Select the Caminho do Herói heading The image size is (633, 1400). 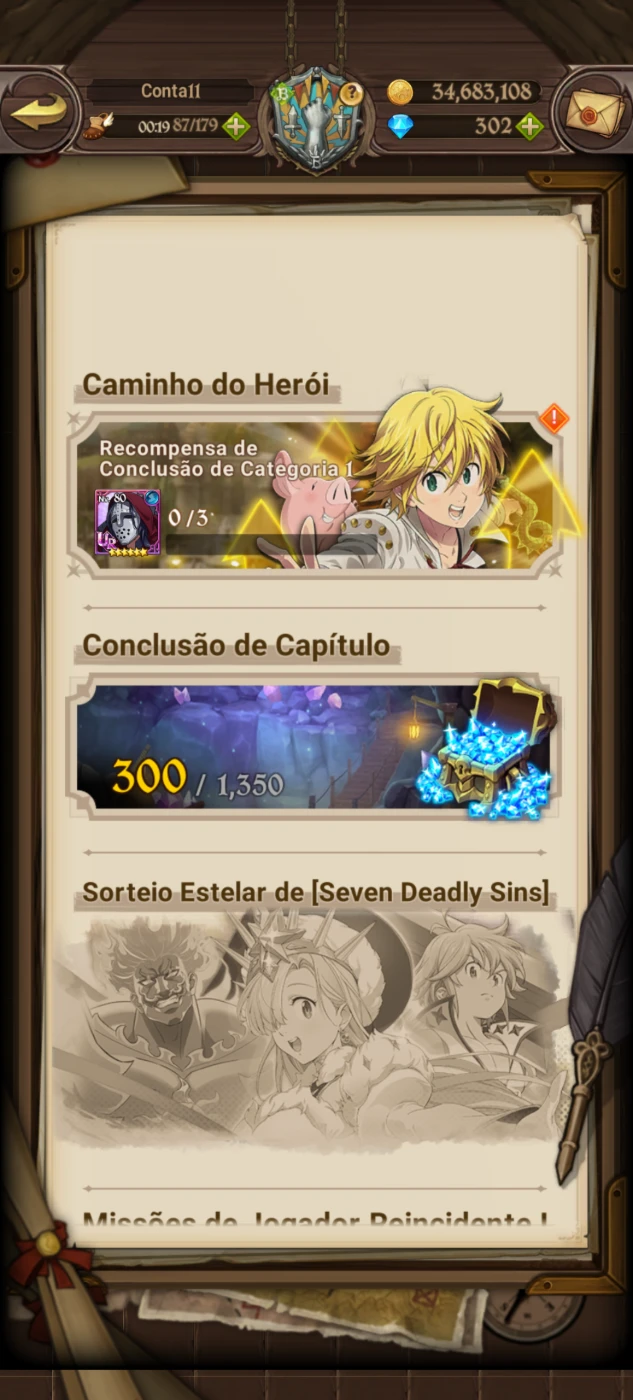tap(206, 385)
